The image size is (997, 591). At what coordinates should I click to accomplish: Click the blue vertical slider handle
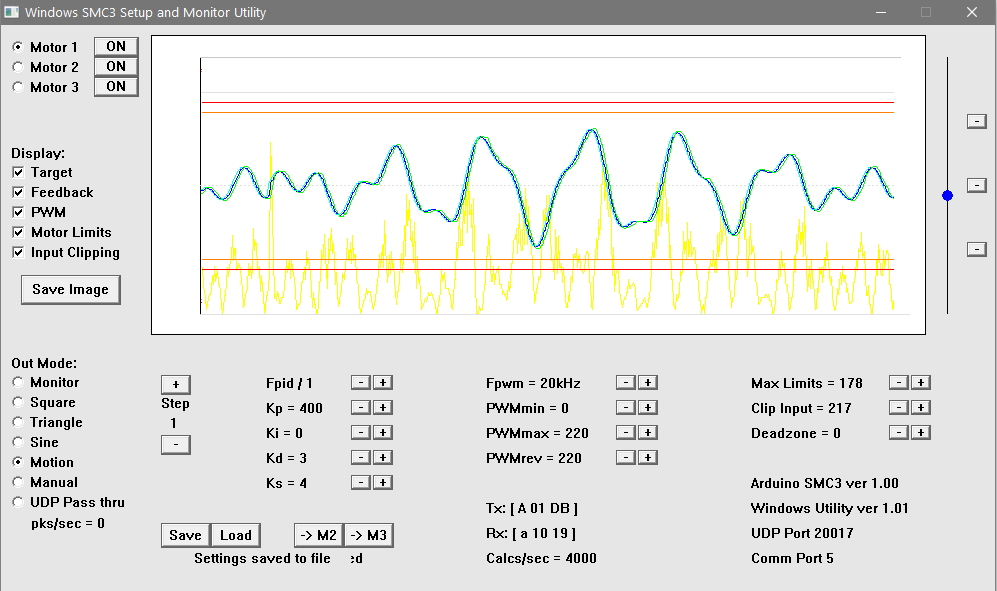point(947,195)
